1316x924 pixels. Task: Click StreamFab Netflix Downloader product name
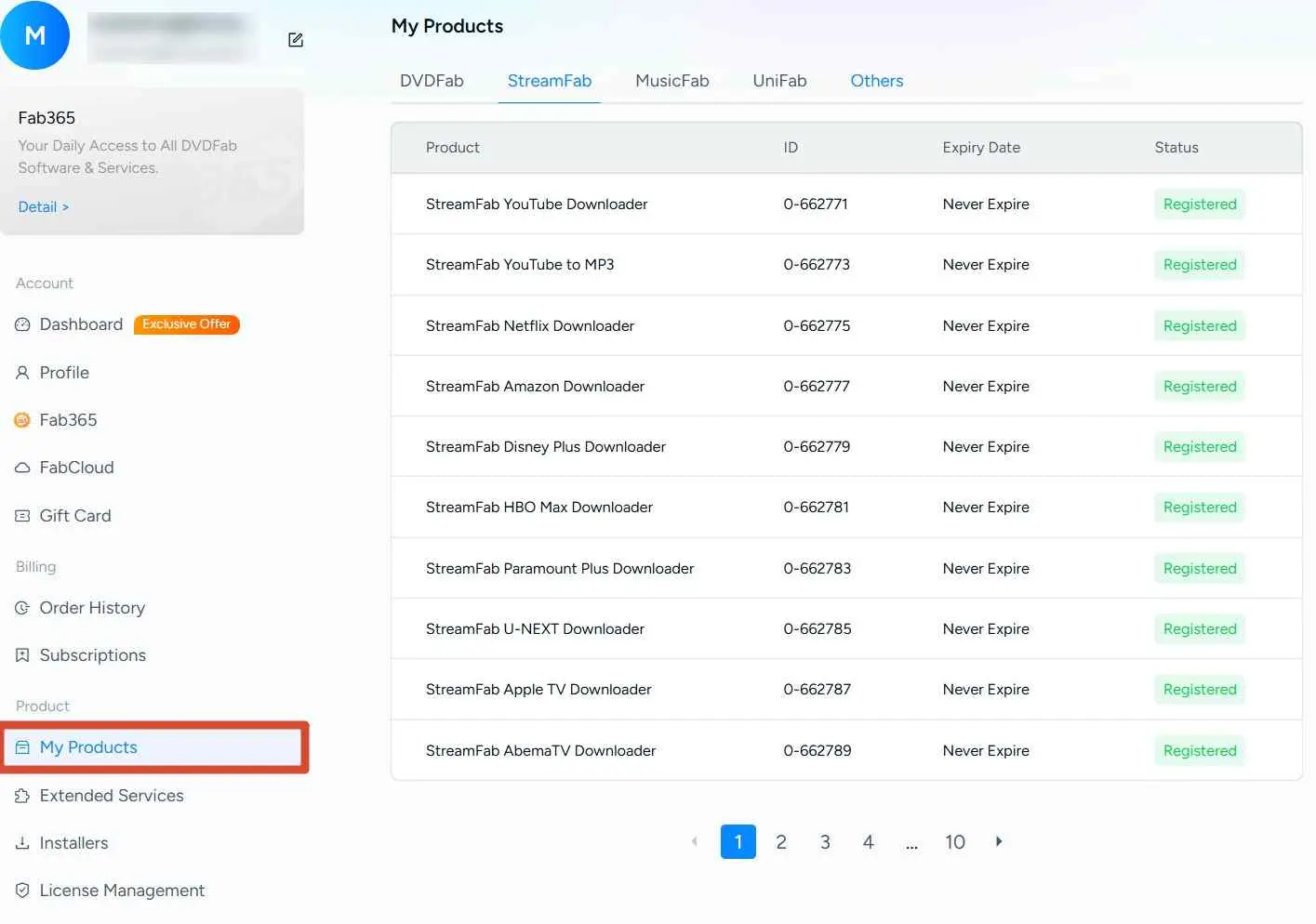(x=530, y=325)
